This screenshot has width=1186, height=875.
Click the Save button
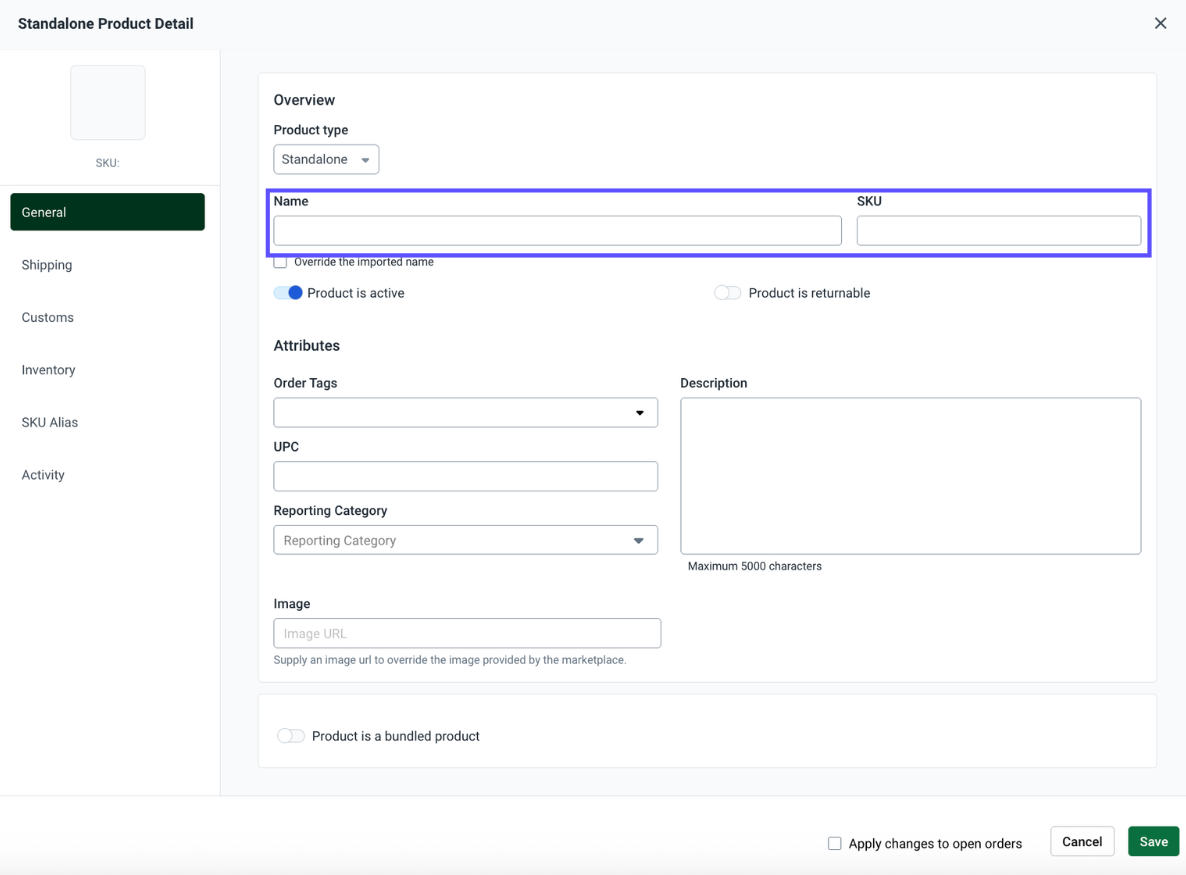(1153, 841)
